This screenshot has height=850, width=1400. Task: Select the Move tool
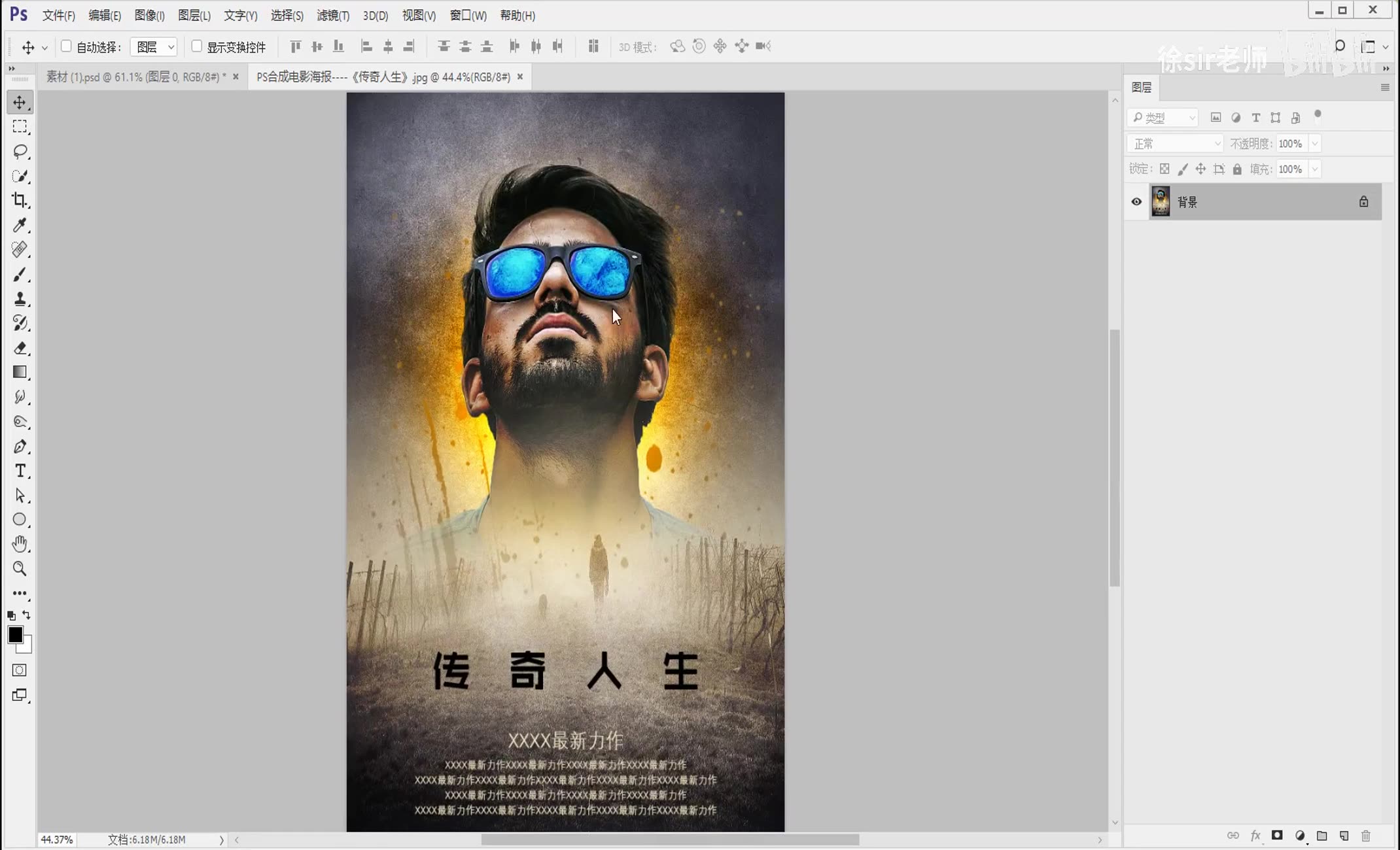tap(20, 101)
